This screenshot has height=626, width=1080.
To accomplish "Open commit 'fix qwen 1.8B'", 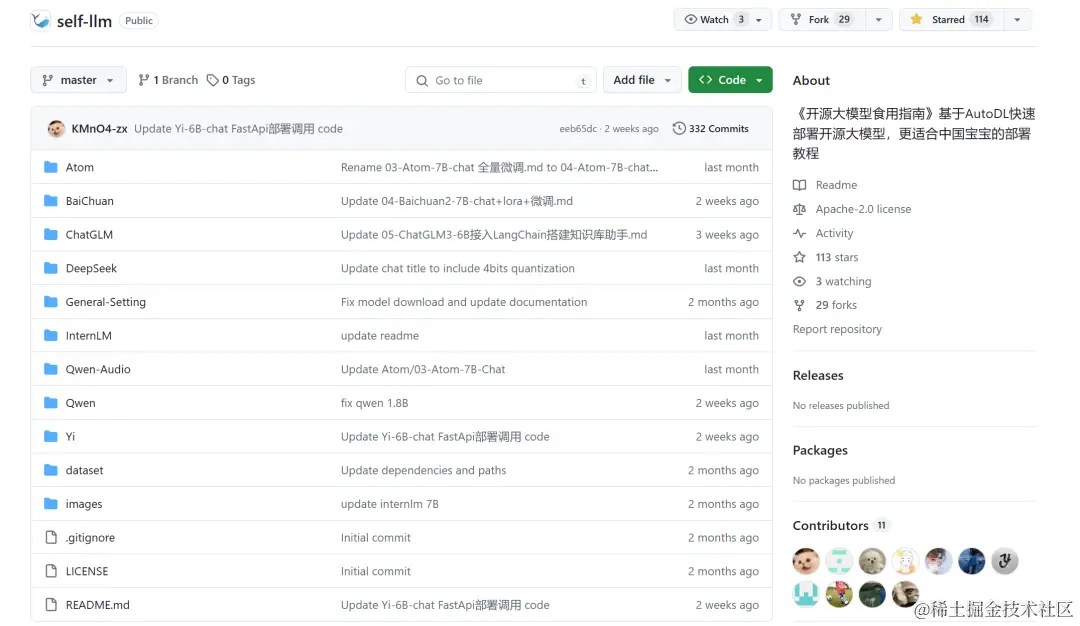I will click(374, 403).
